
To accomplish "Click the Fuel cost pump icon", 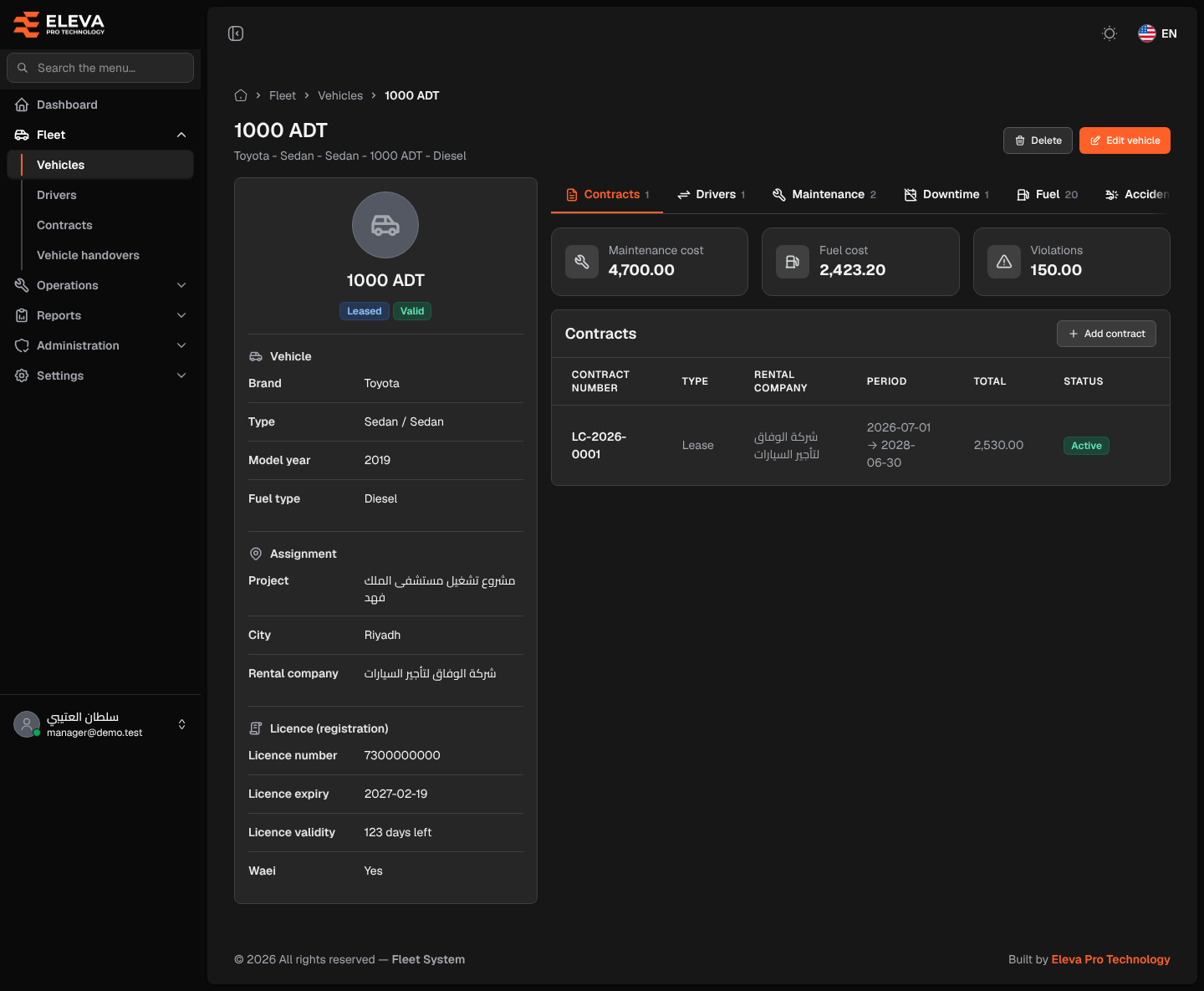I will [x=793, y=262].
